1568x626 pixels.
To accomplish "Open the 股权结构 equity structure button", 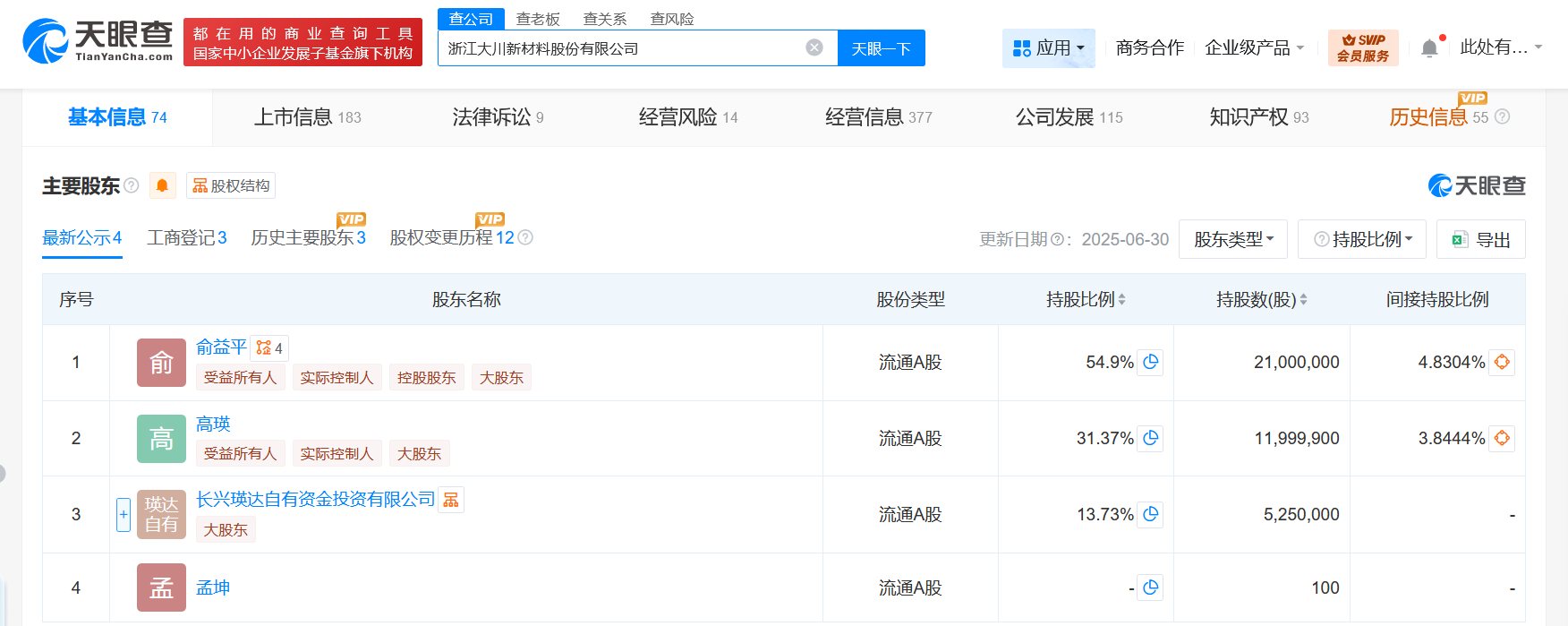I will 231,185.
